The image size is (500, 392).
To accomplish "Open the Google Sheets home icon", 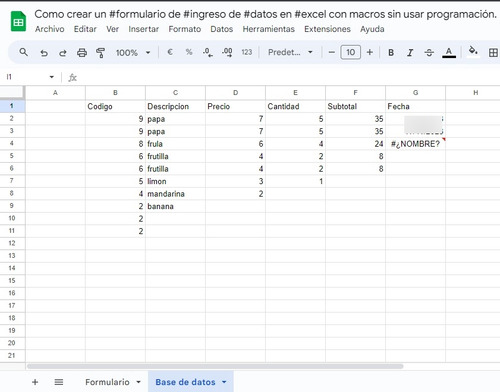I will pyautogui.click(x=18, y=21).
